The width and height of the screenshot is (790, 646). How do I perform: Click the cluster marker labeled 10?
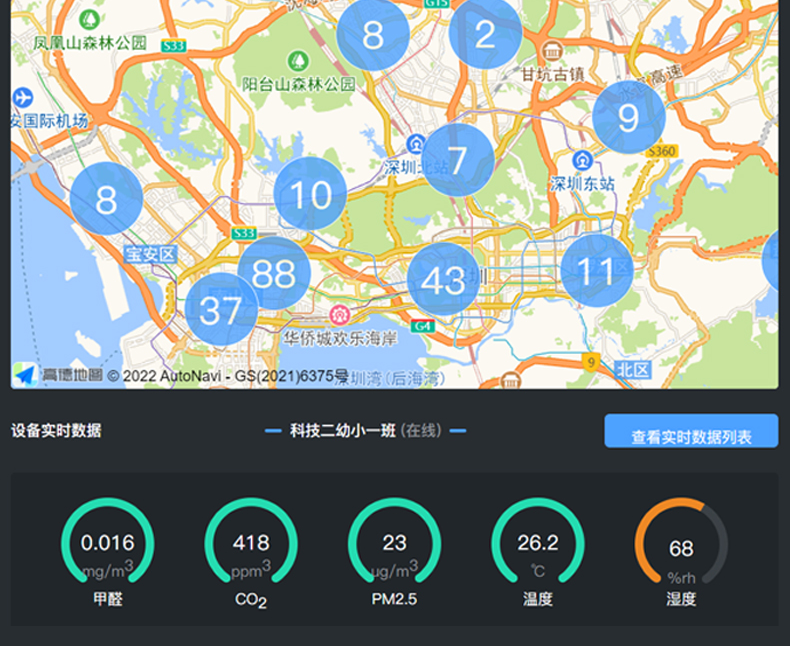(x=310, y=194)
